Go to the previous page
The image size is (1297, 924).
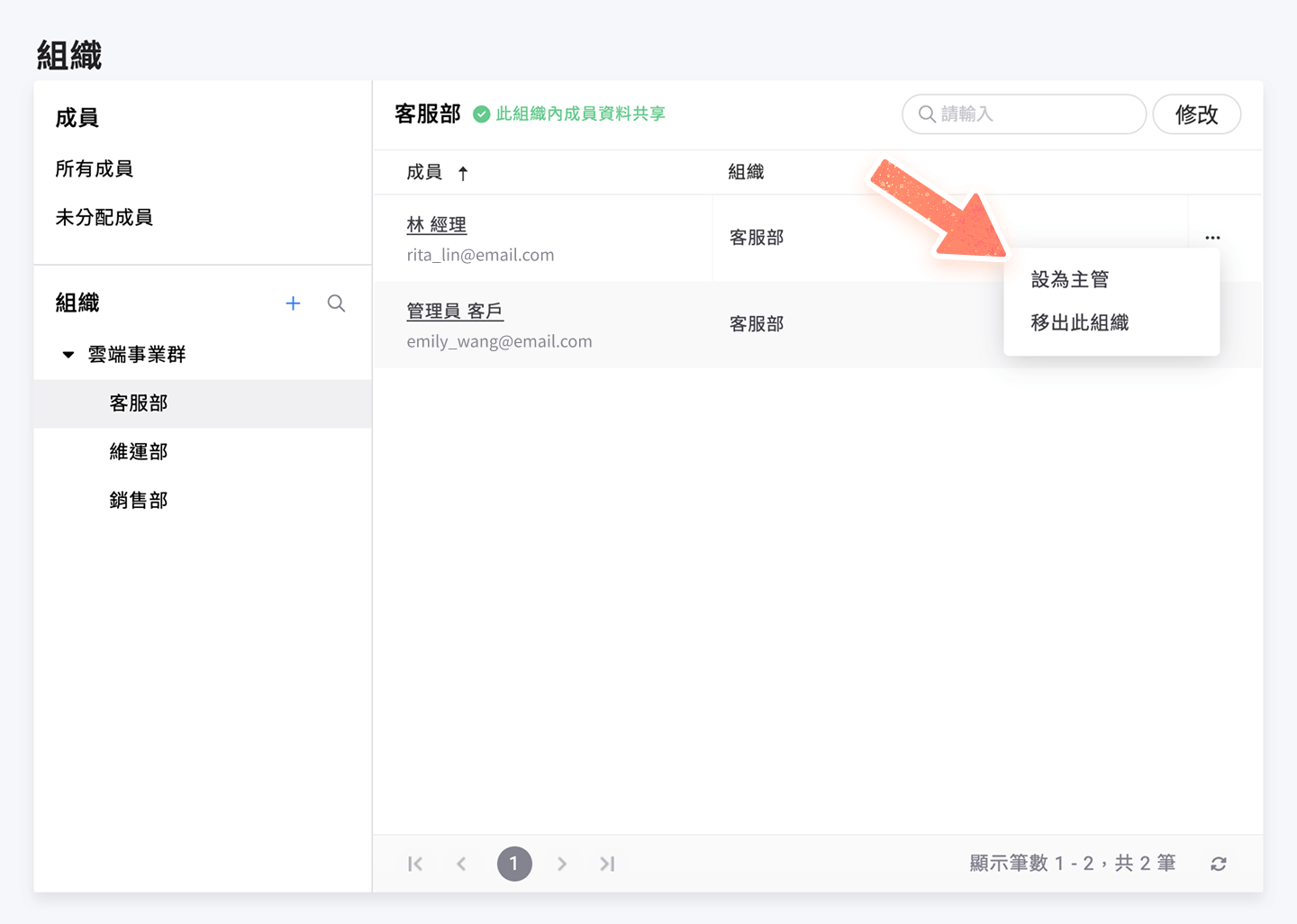pyautogui.click(x=461, y=864)
